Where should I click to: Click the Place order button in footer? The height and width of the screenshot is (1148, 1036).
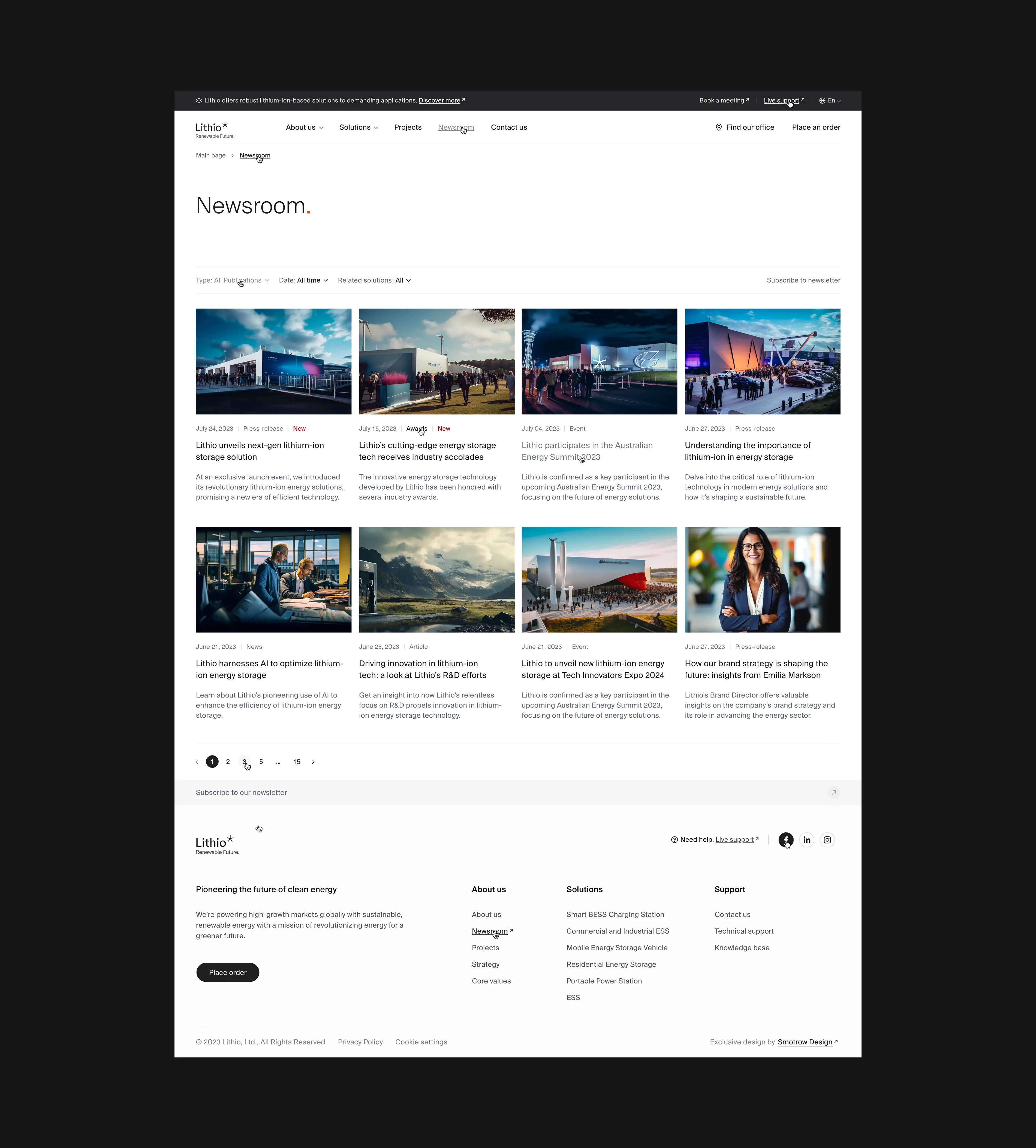tap(227, 972)
